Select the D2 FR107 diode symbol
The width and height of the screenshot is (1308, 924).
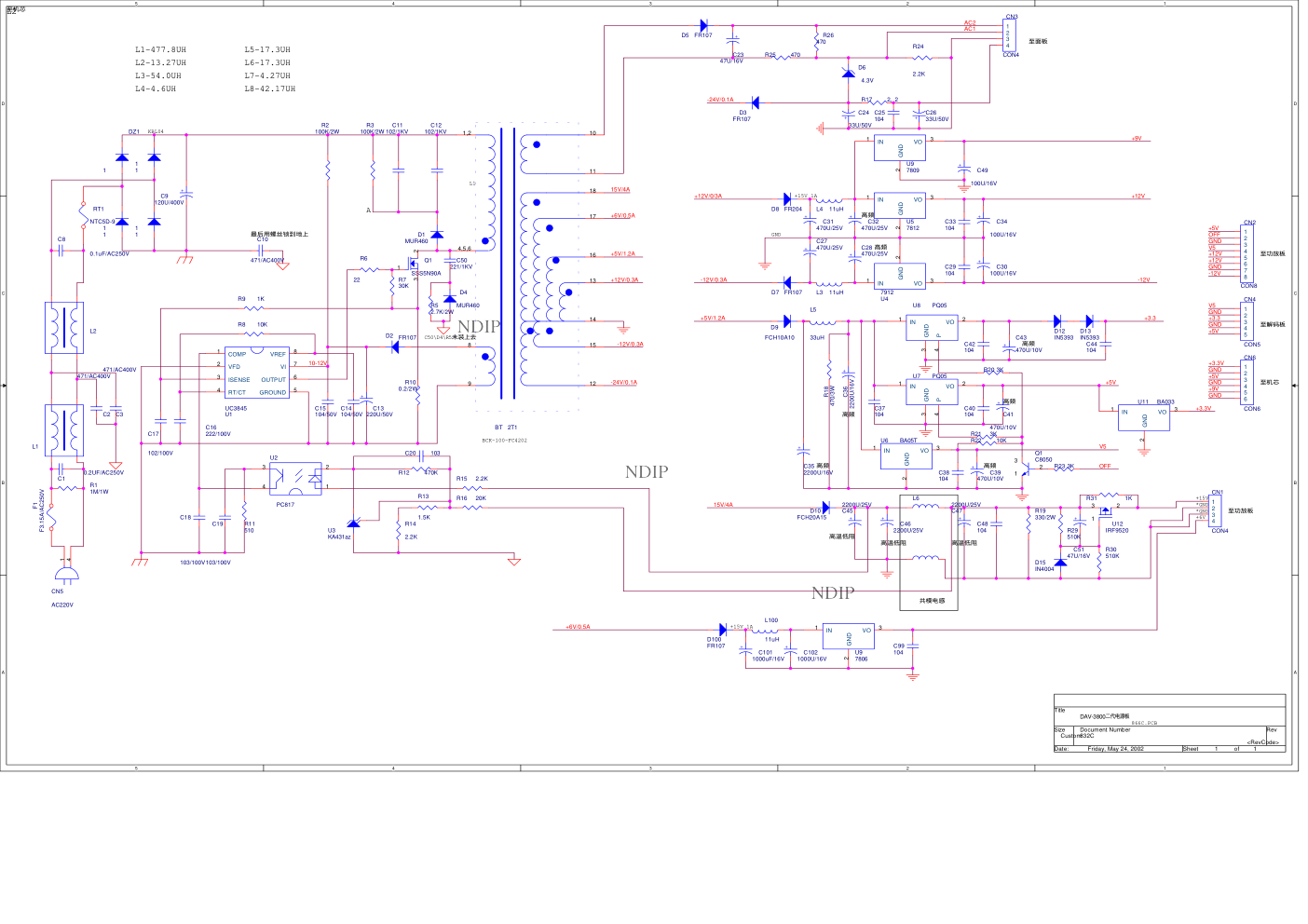pyautogui.click(x=395, y=346)
